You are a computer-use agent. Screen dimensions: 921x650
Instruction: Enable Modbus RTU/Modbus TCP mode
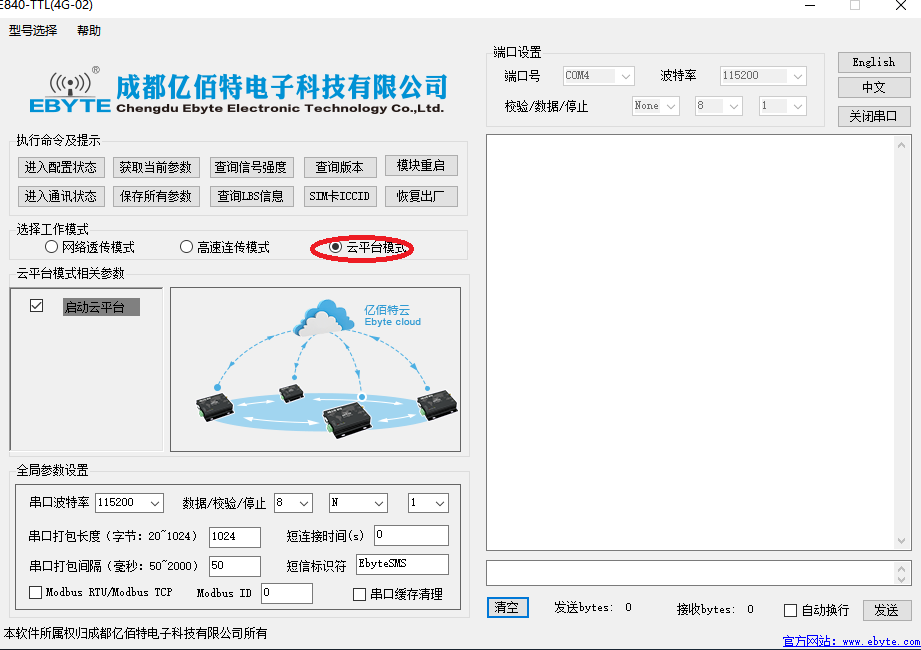point(36,593)
